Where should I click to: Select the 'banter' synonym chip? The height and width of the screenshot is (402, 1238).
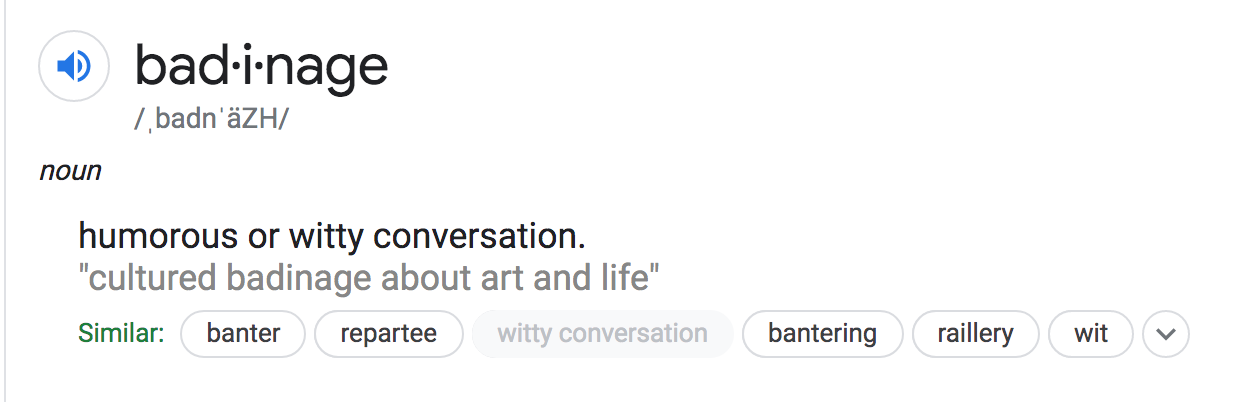pos(243,334)
